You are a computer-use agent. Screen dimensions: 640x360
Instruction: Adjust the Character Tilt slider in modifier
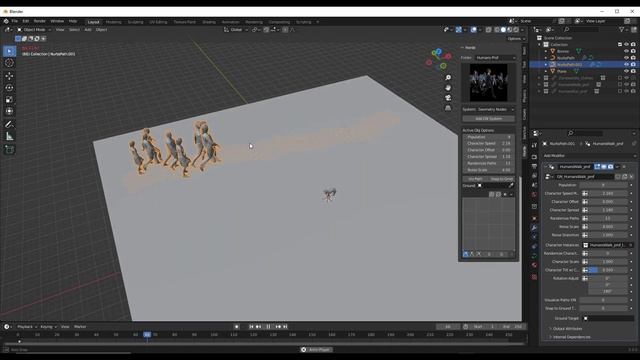608,270
